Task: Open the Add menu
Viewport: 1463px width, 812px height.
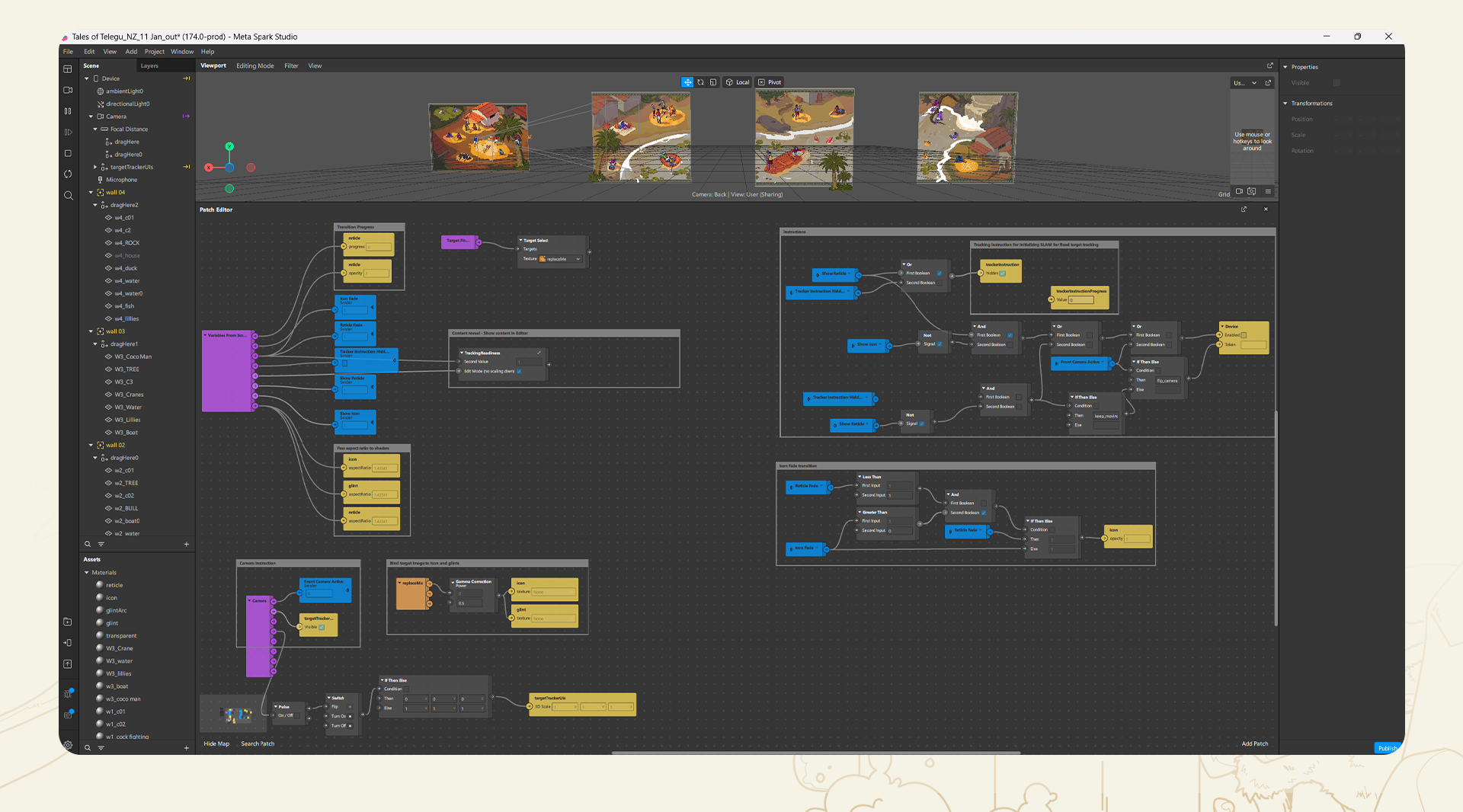Action: pos(131,52)
